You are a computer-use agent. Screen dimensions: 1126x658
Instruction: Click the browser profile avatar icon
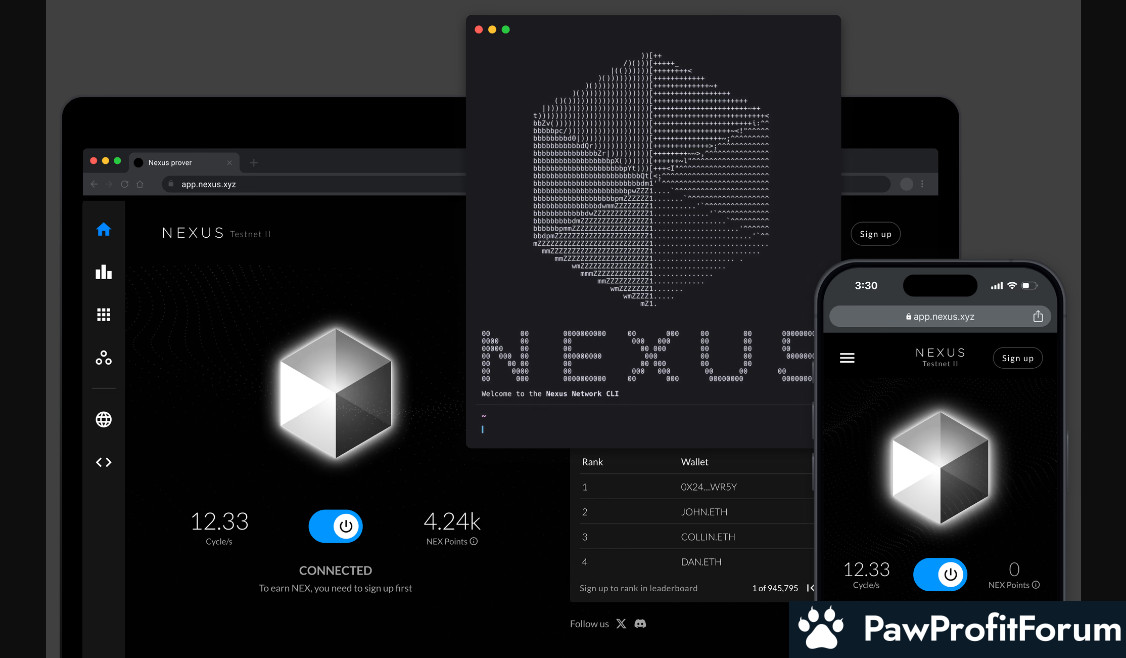[906, 184]
